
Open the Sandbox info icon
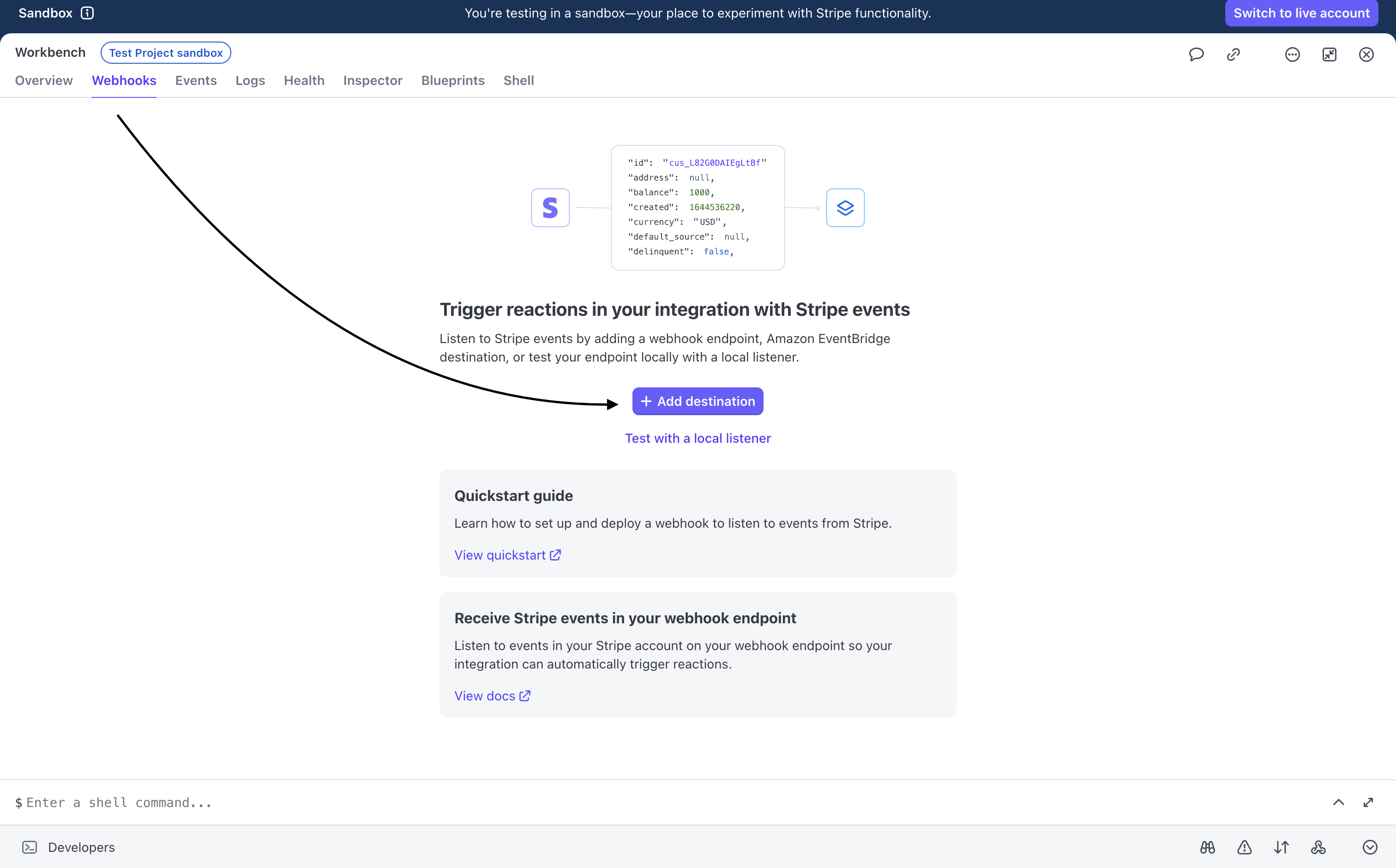point(87,12)
